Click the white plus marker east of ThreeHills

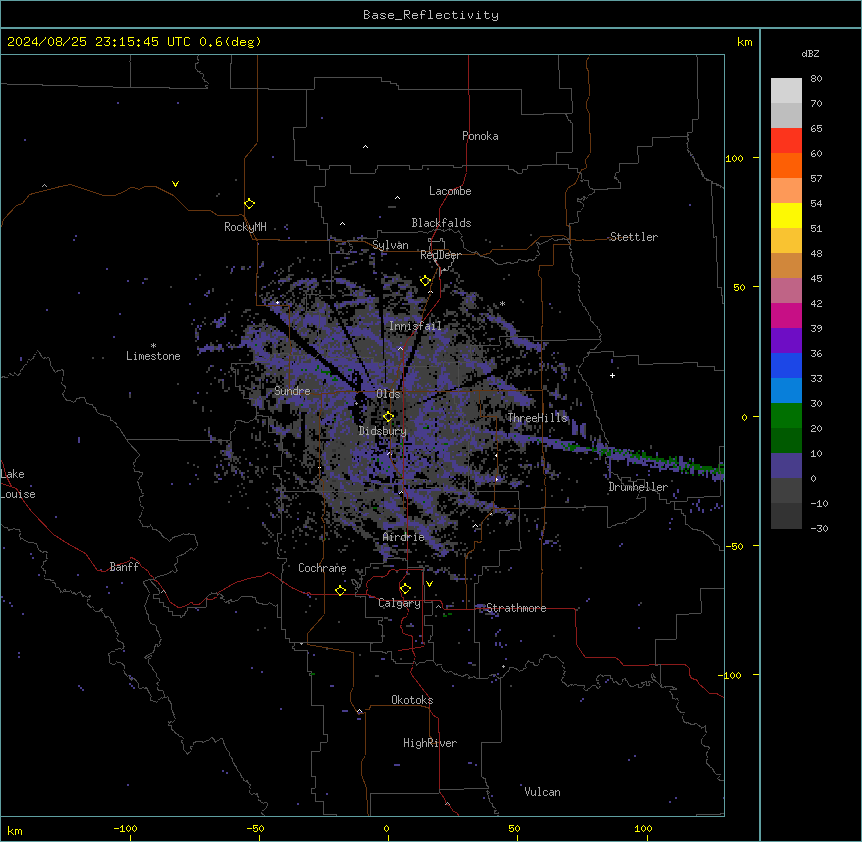(x=612, y=375)
